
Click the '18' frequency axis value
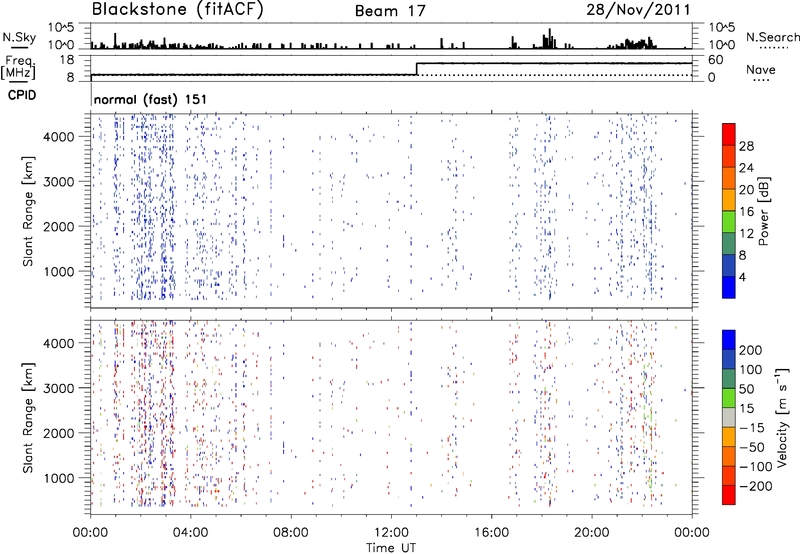pos(67,60)
